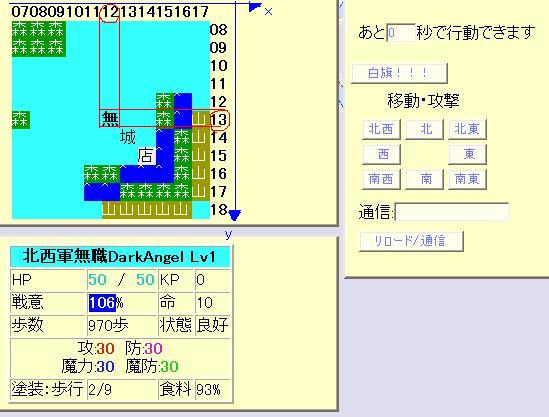Screen dimensions: 549x417
Task: Click the row label 18
Action: click(x=218, y=209)
